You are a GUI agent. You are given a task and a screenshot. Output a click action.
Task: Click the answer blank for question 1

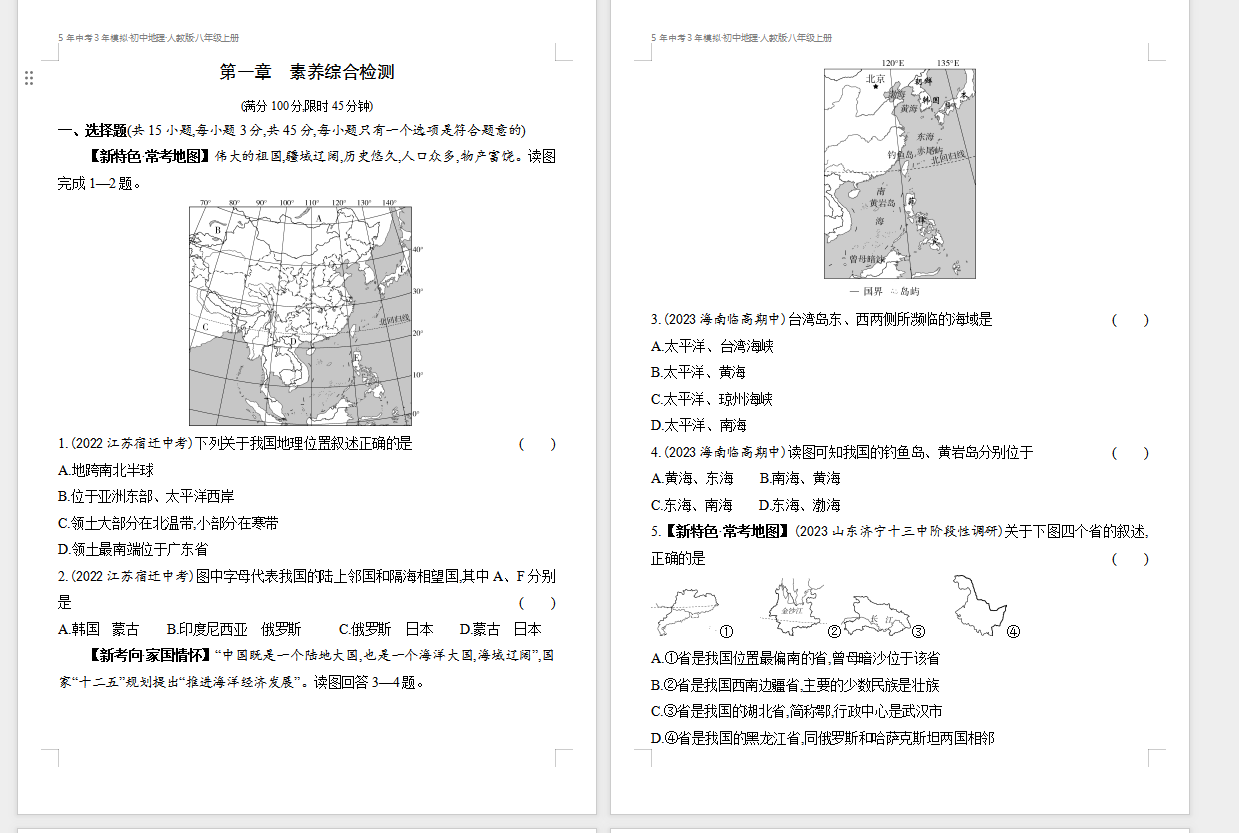(537, 443)
